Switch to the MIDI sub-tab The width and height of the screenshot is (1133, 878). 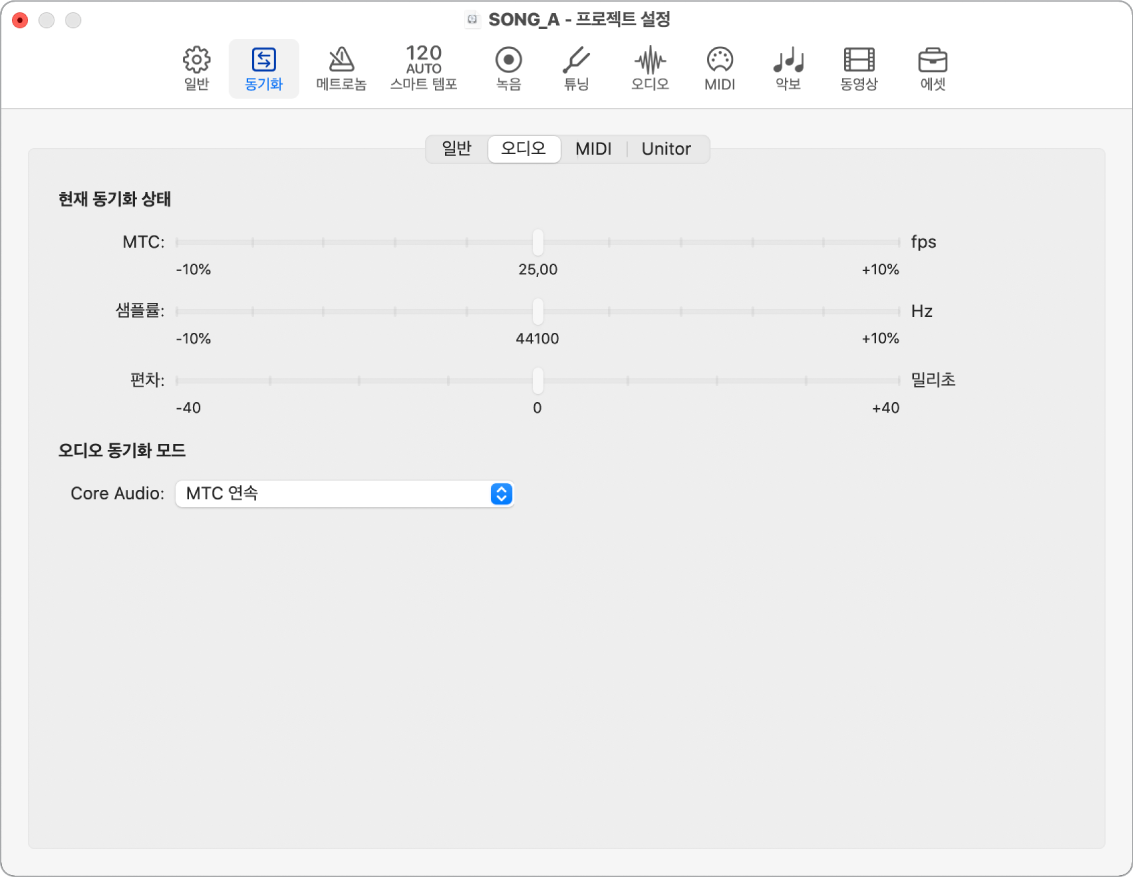tap(593, 149)
